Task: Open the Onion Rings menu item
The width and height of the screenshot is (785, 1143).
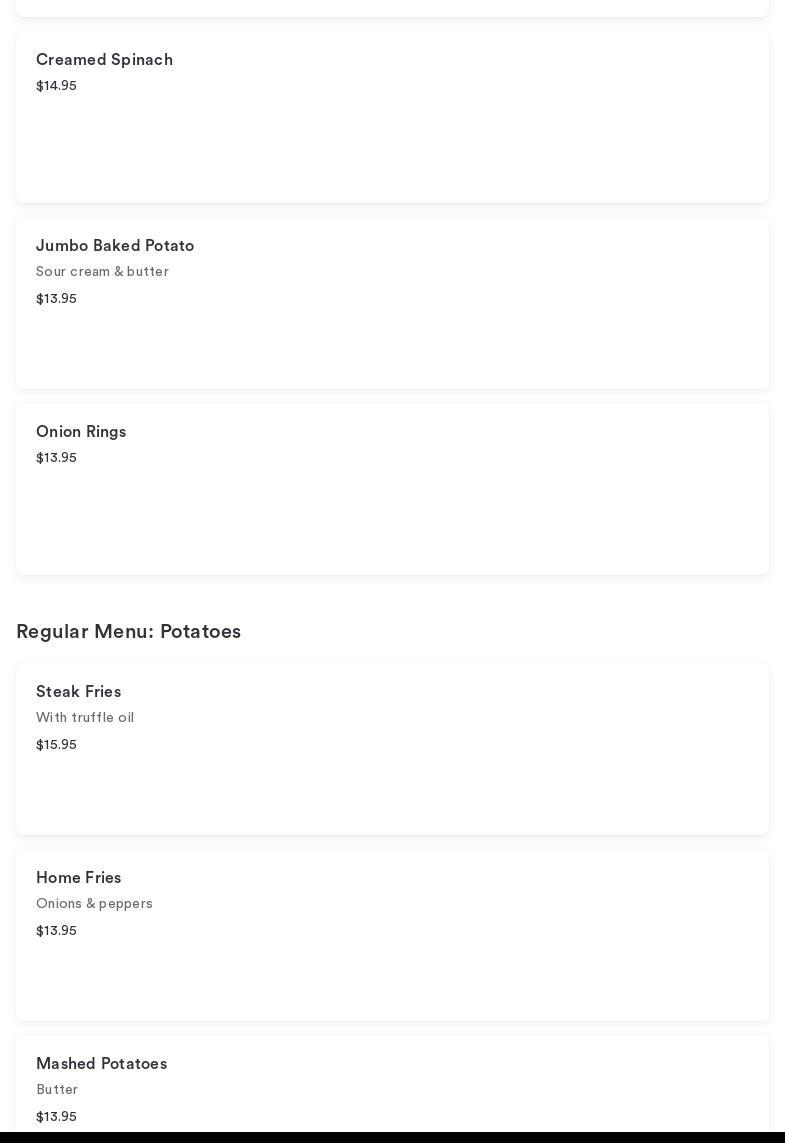Action: tap(81, 432)
